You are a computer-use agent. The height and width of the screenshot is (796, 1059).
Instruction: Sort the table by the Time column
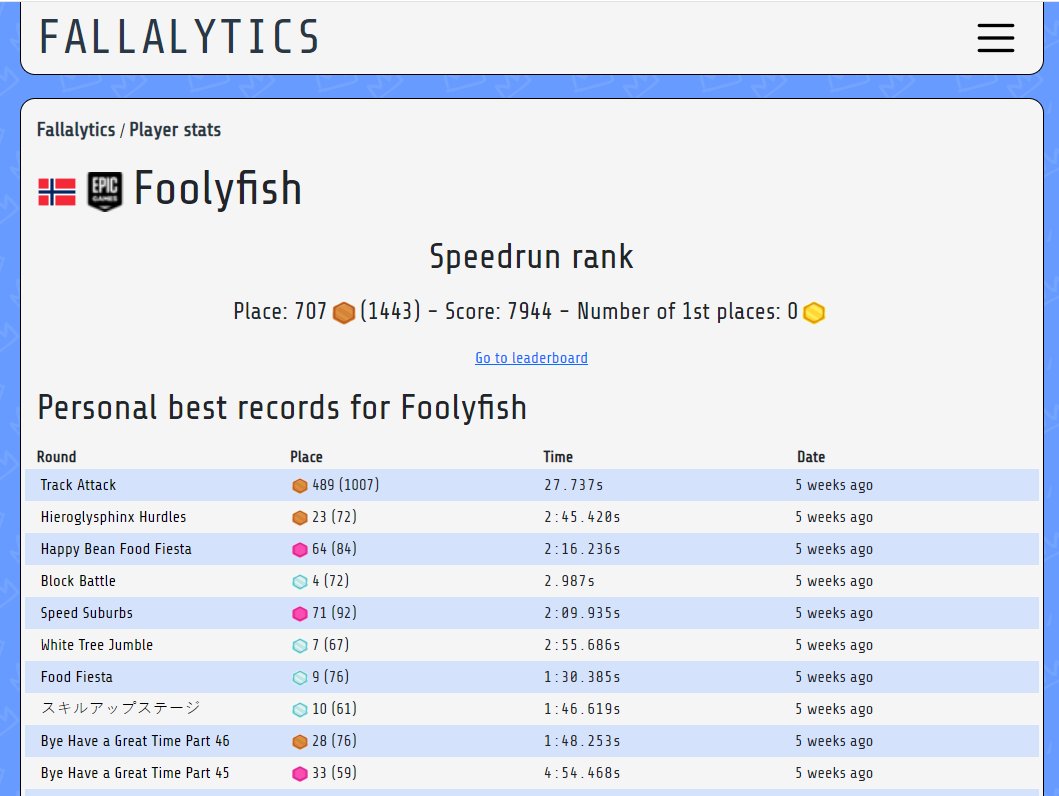click(558, 457)
